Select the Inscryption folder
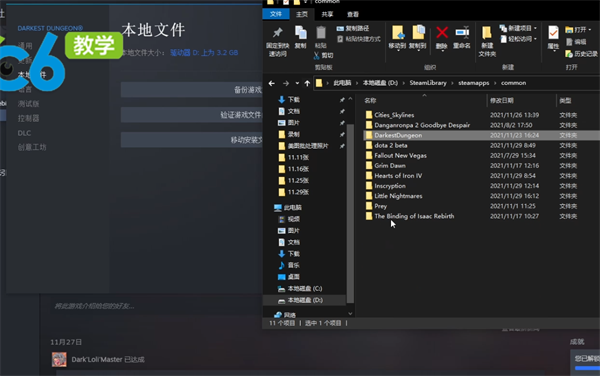Screen dimensions: 600x376 point(390,186)
